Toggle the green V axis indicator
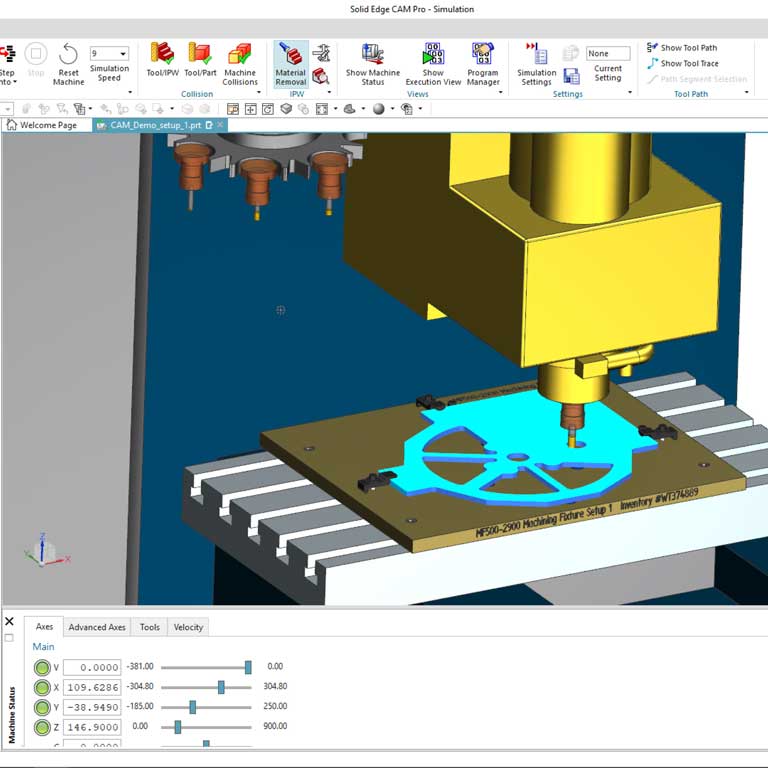This screenshot has width=768, height=768. coord(42,667)
